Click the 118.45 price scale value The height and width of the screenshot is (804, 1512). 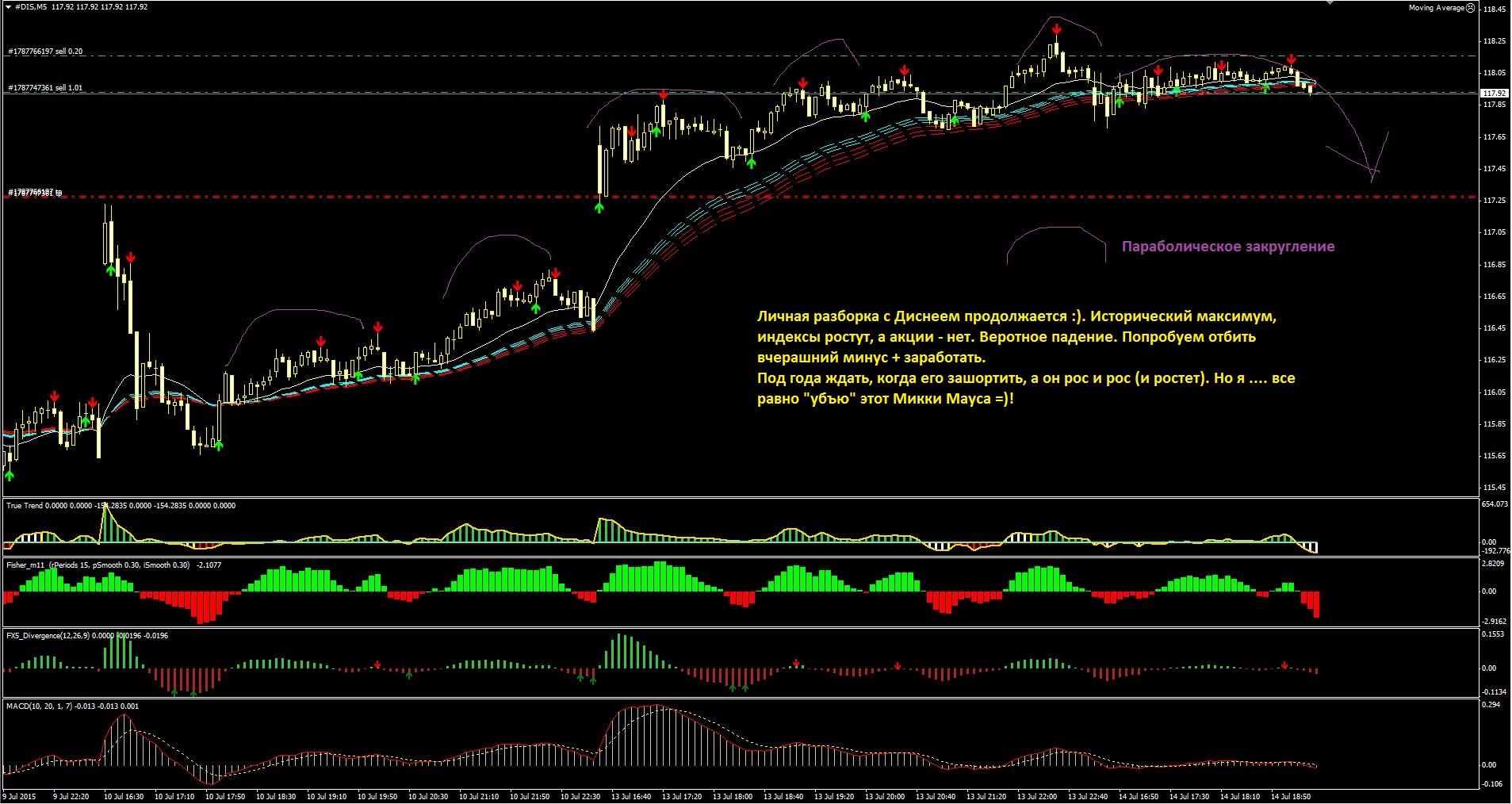(x=1494, y=10)
